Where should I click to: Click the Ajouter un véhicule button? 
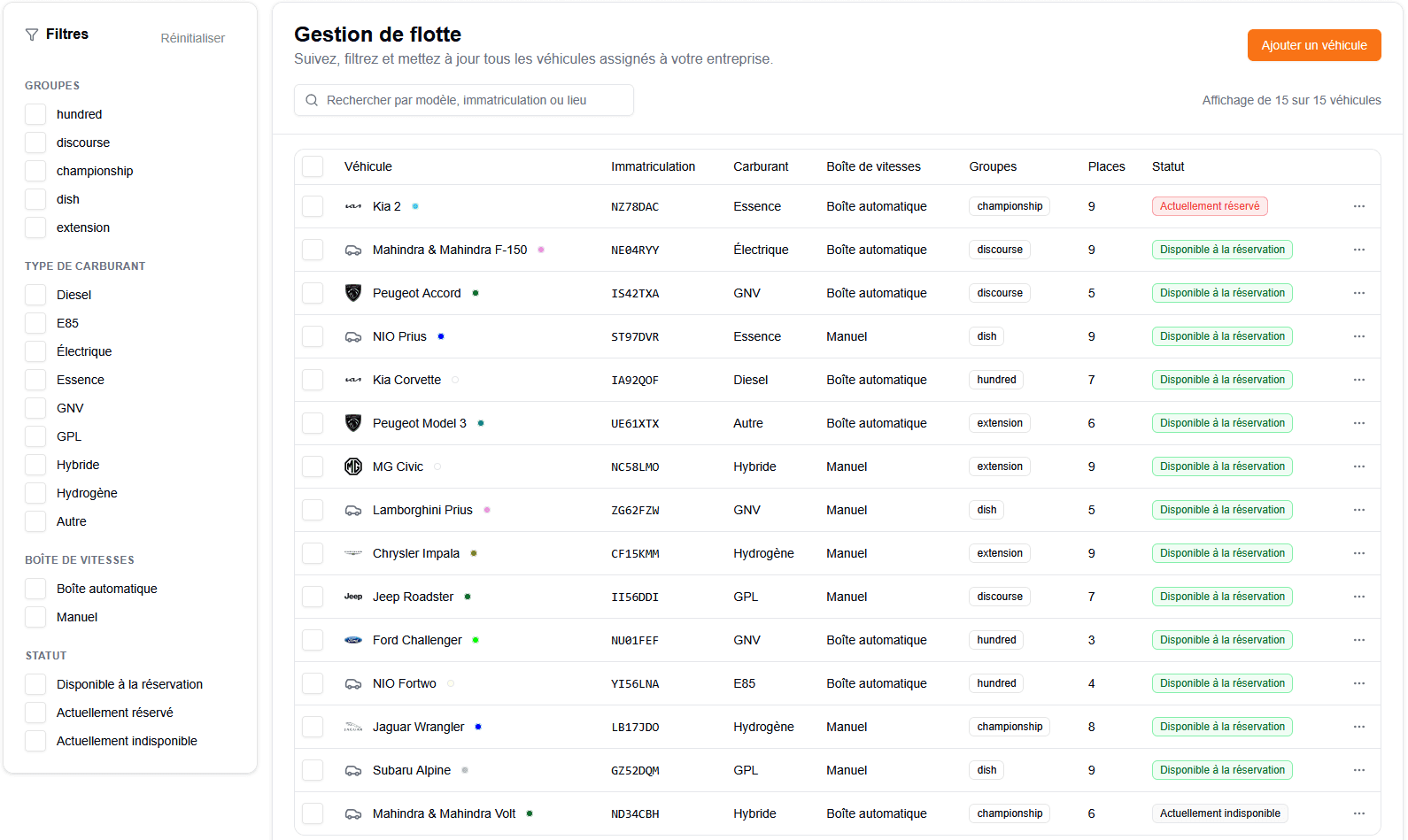click(1314, 45)
